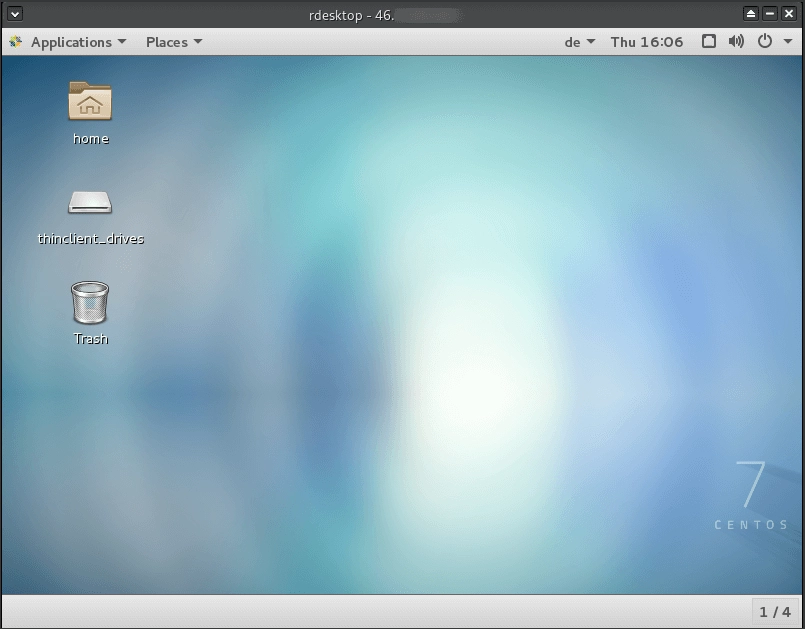Viewport: 805px width, 629px height.
Task: Expand the system menu arrow beside power
Action: 788,42
